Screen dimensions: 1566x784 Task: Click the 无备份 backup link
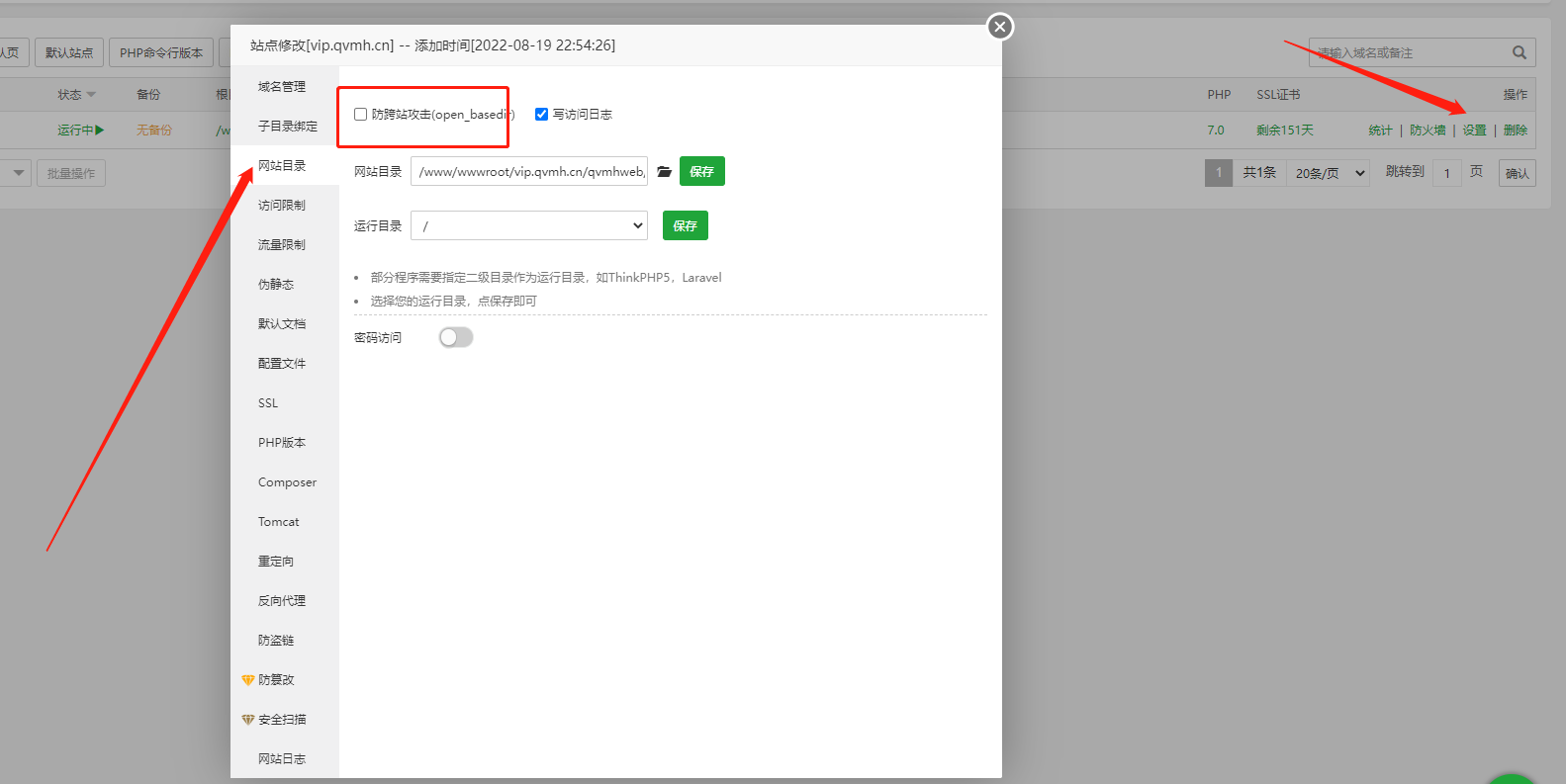[154, 131]
